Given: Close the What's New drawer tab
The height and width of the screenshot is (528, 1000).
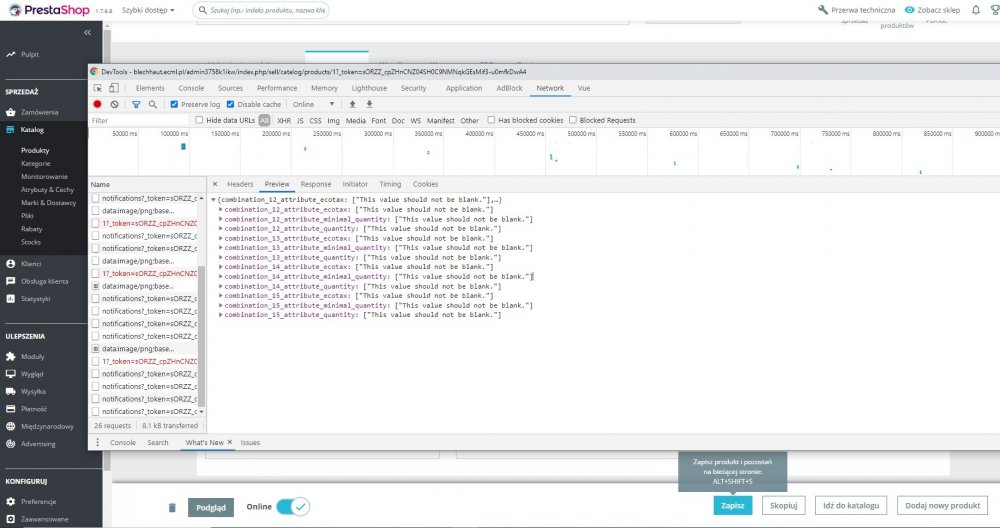Looking at the screenshot, I should [230, 442].
